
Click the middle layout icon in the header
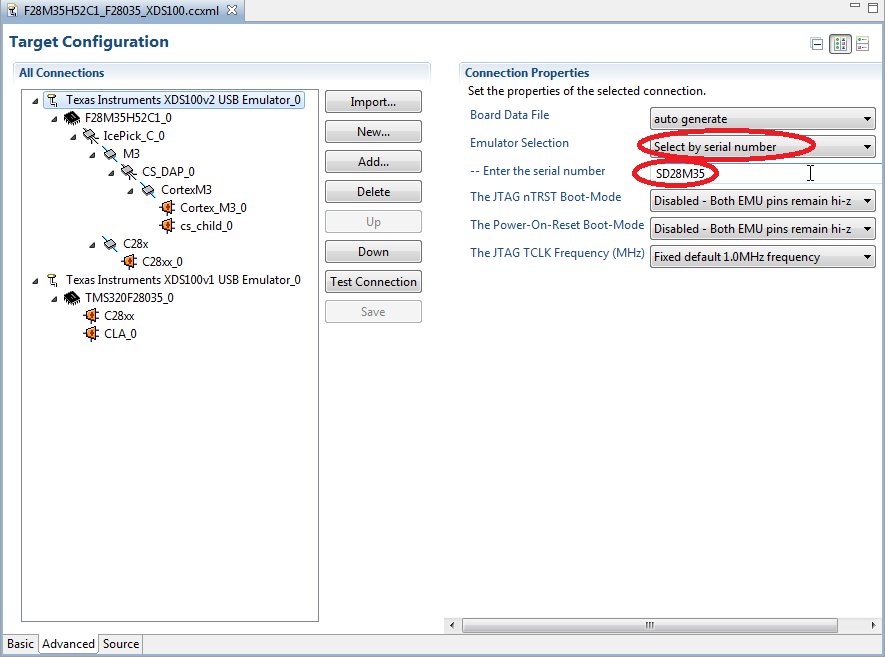(840, 44)
